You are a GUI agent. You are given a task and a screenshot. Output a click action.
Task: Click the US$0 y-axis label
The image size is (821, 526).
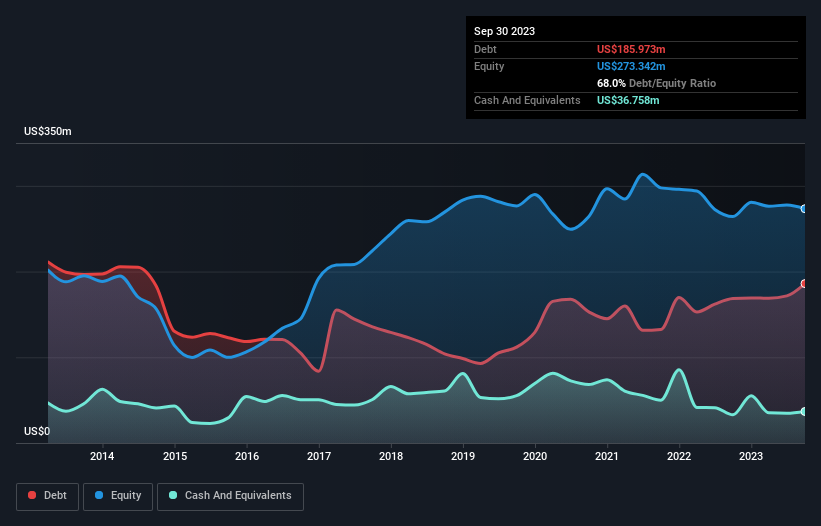pyautogui.click(x=37, y=431)
